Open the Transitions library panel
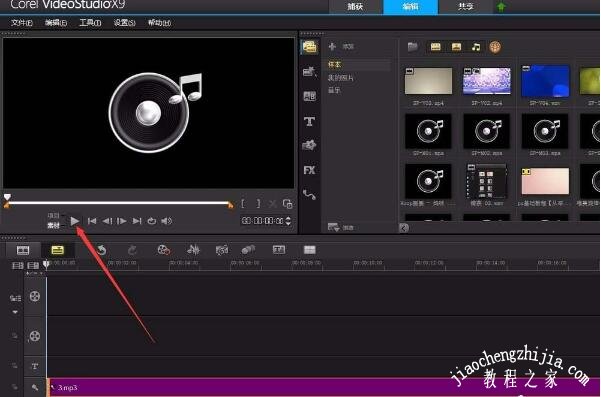The image size is (601, 397). (x=309, y=96)
